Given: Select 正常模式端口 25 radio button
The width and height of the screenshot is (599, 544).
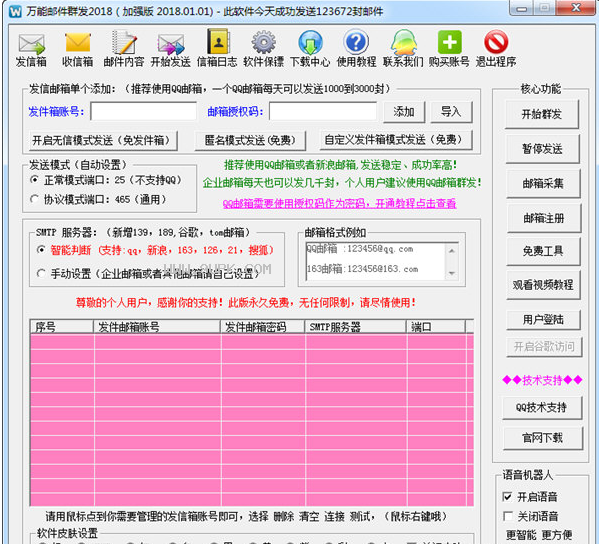Looking at the screenshot, I should [34, 180].
